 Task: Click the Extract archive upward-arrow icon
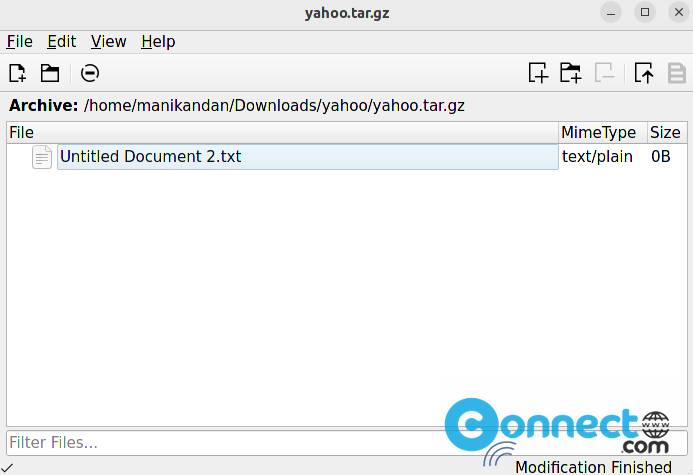tap(644, 72)
